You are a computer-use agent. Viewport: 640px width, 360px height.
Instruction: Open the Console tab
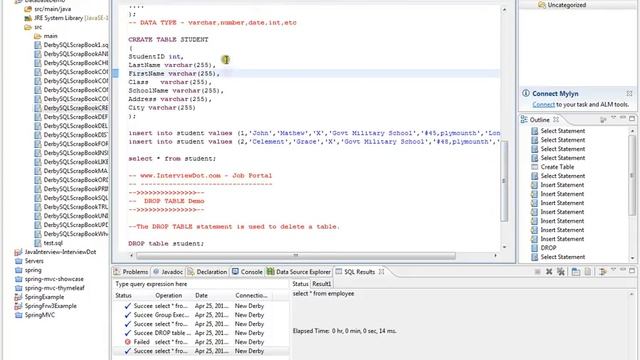click(247, 271)
